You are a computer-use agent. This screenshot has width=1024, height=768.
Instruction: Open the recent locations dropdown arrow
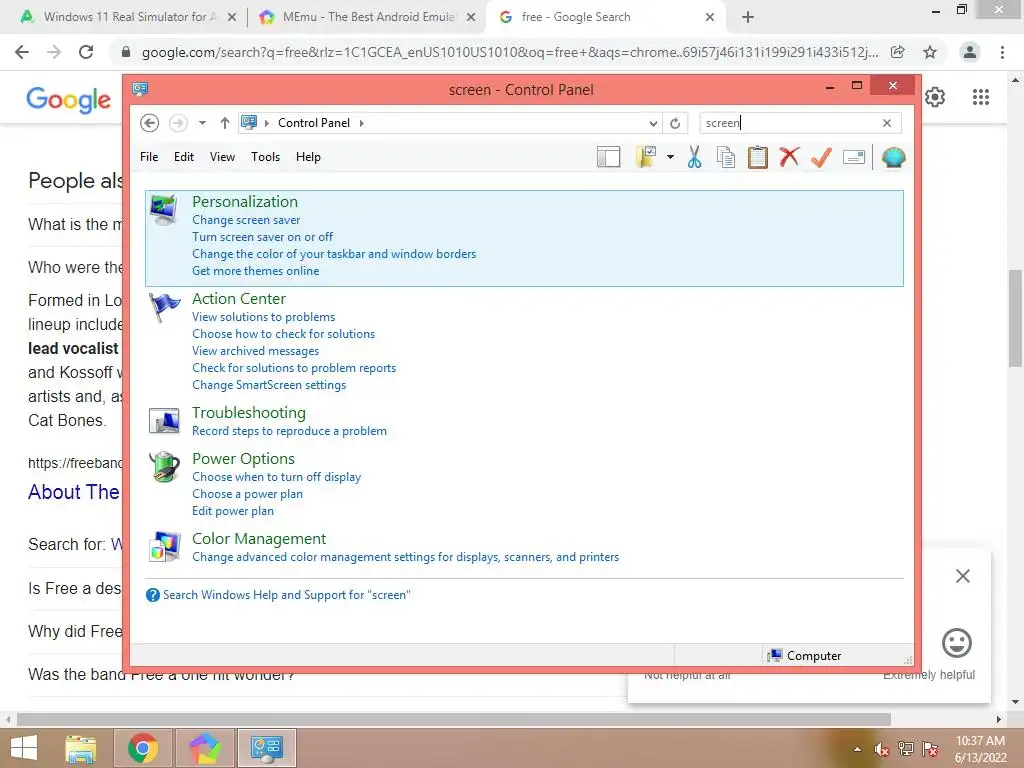(202, 123)
